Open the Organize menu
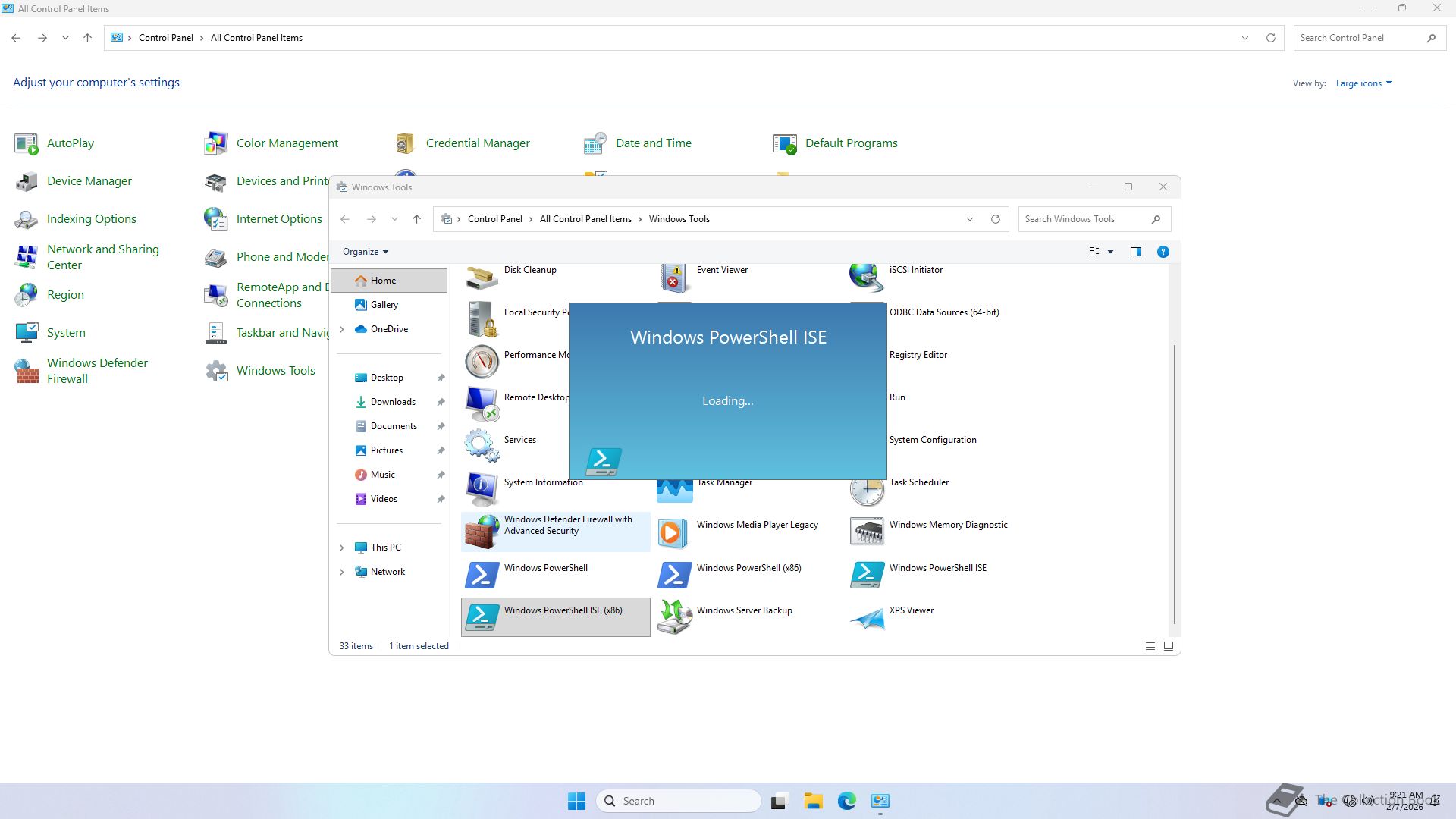Viewport: 1456px width, 819px height. point(365,252)
